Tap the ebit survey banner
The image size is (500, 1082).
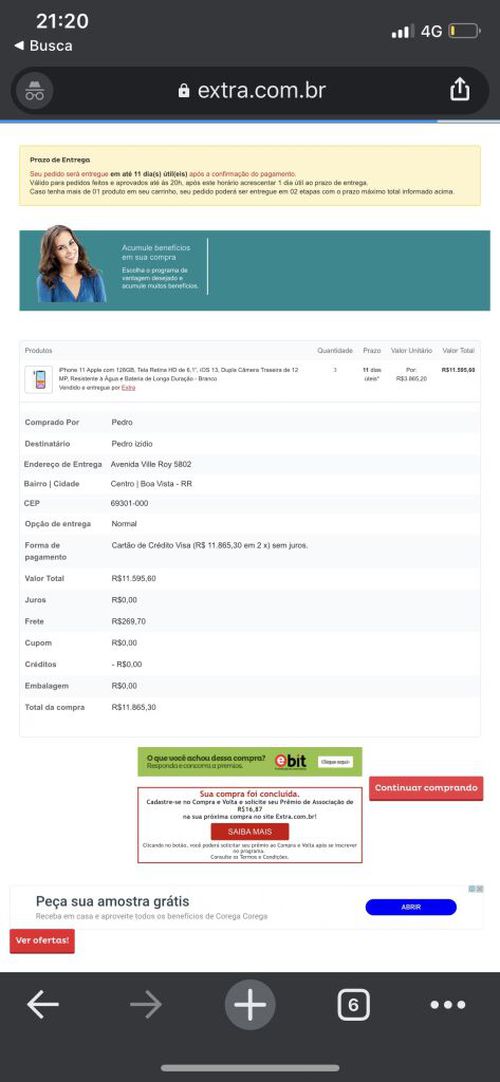250,761
